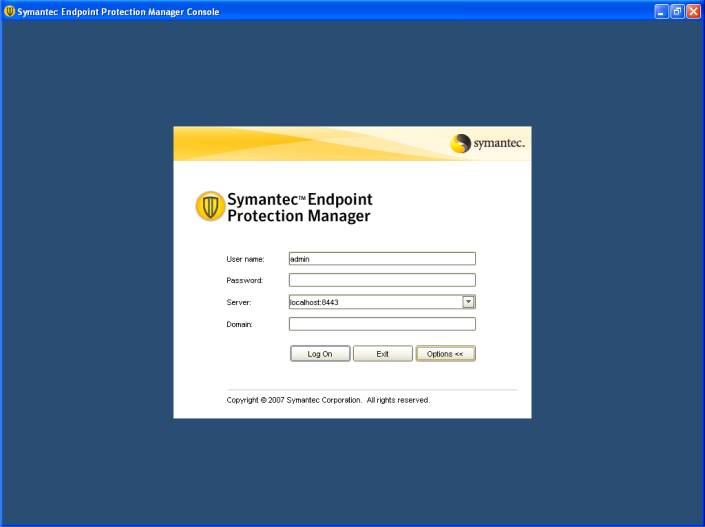The width and height of the screenshot is (705, 527).
Task: Click the copyright 2007 Symantec Corporation text
Action: 328,400
